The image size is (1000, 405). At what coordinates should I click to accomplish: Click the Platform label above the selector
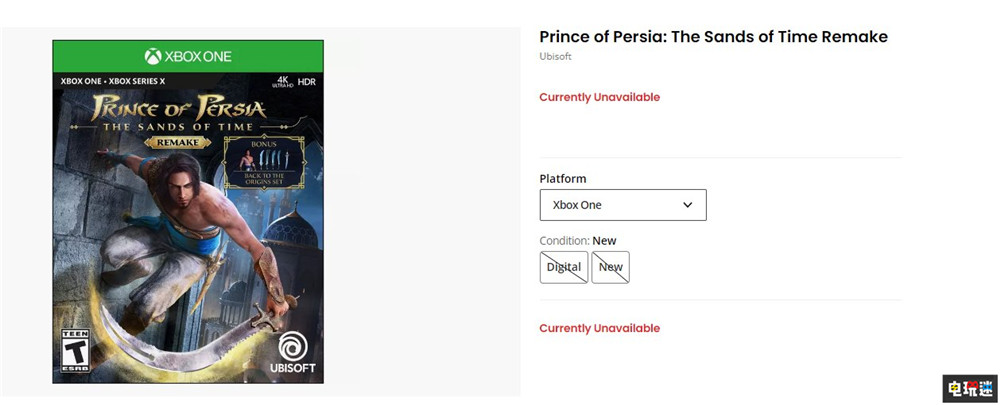pos(563,179)
